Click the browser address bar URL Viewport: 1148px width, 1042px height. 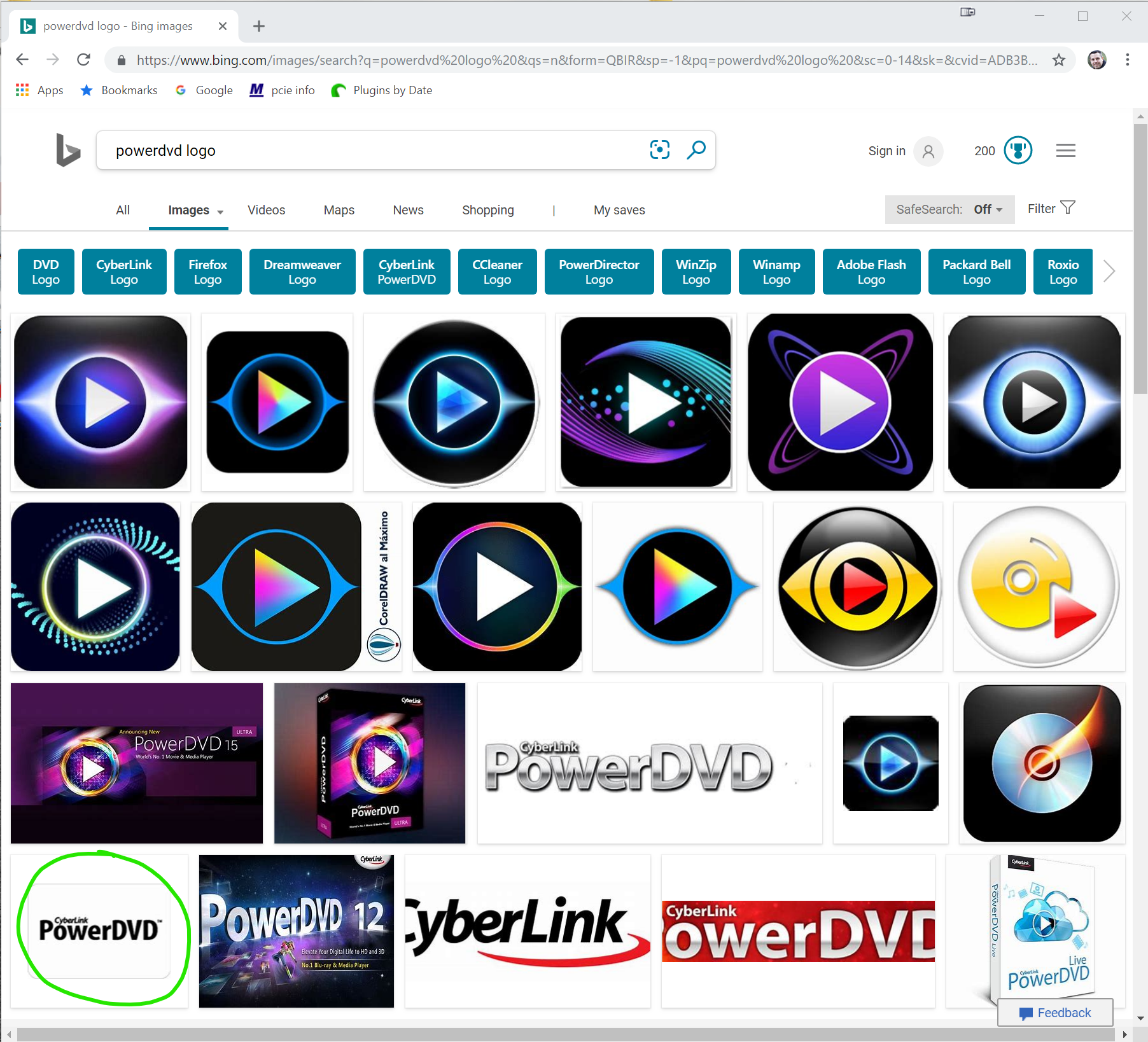coord(587,60)
